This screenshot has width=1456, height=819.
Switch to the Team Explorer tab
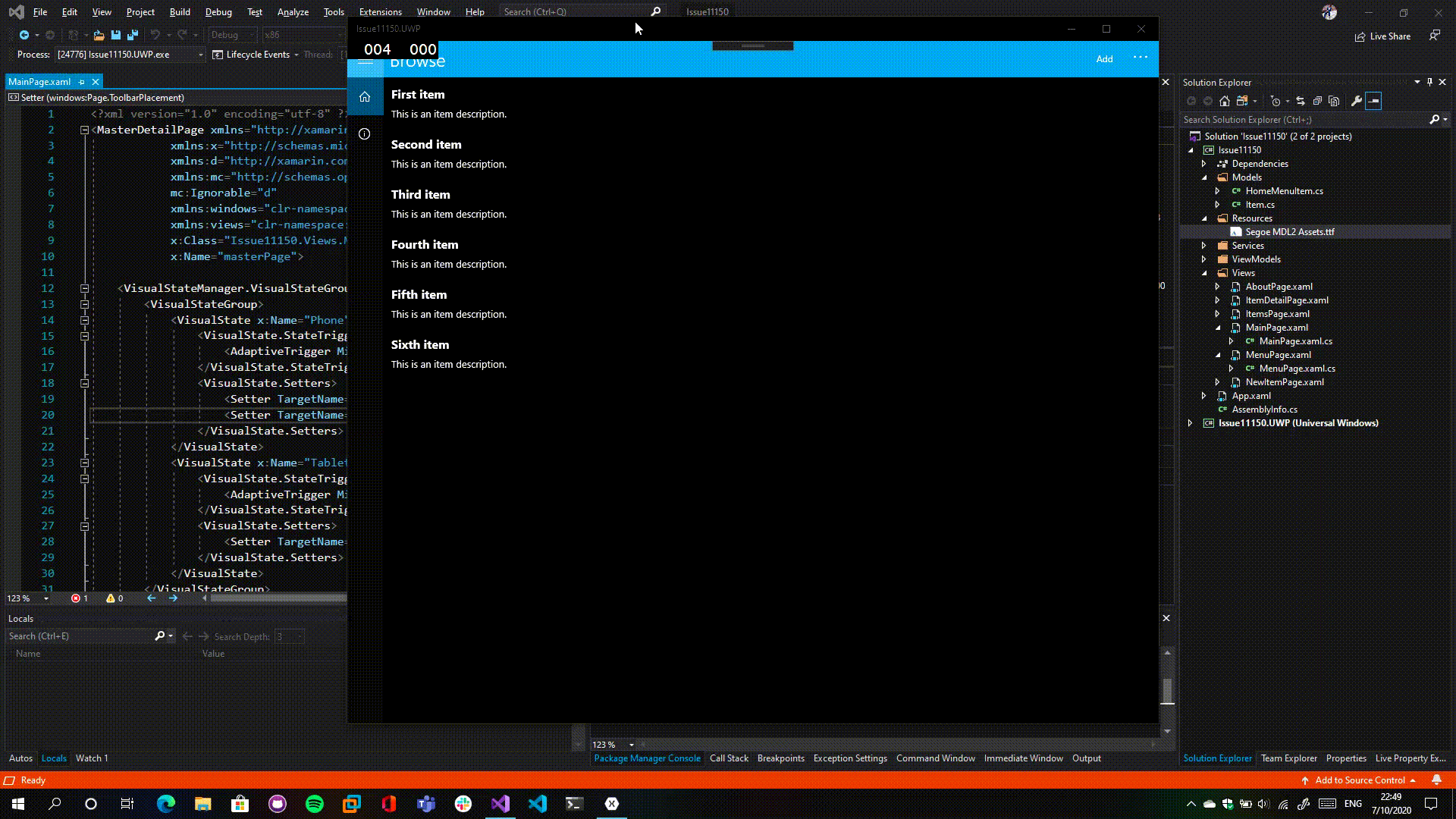1288,758
